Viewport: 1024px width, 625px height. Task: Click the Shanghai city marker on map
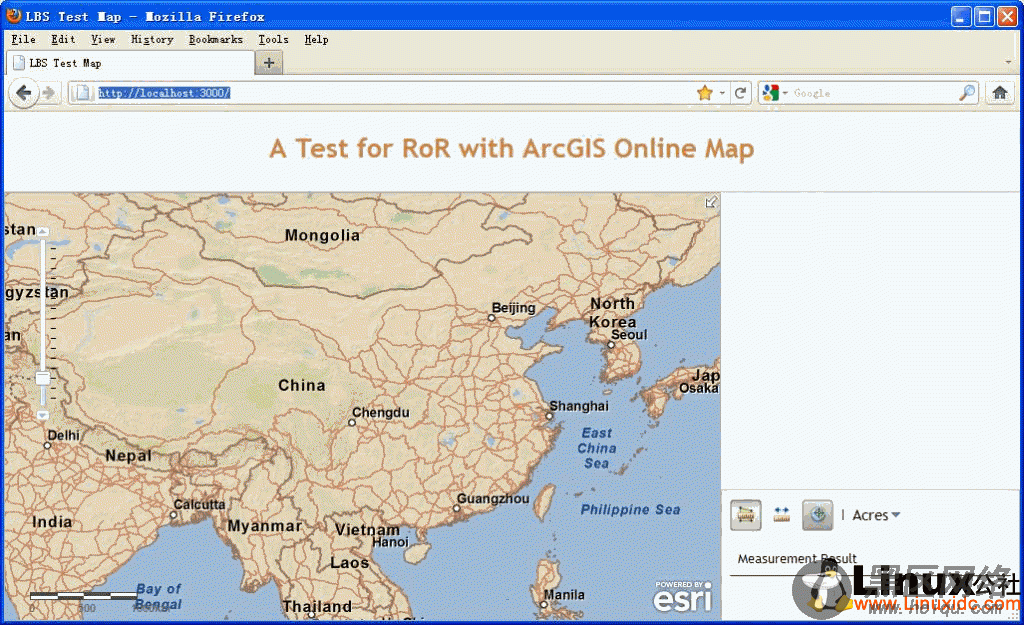click(x=549, y=416)
